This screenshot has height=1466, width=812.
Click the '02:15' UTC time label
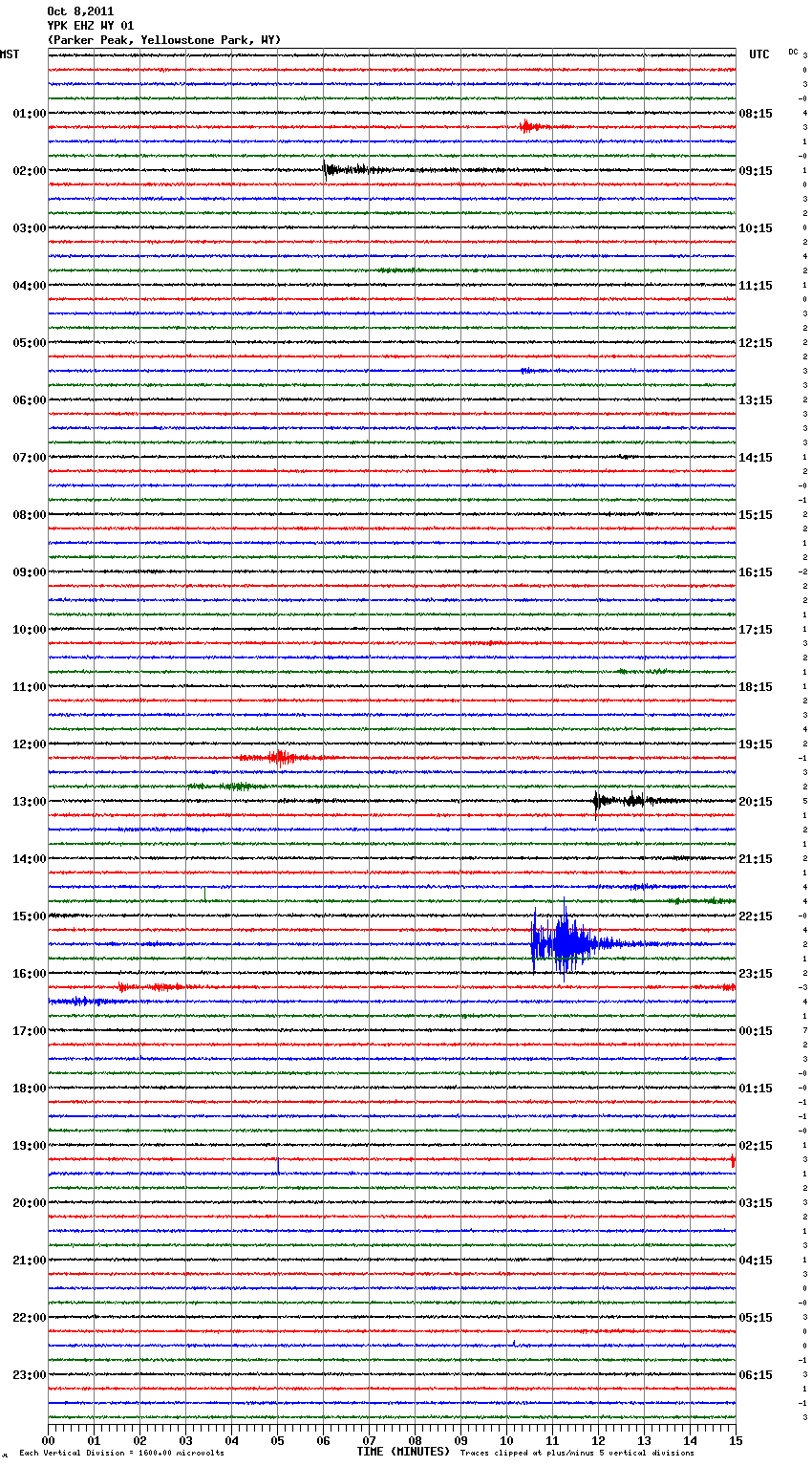[756, 1146]
